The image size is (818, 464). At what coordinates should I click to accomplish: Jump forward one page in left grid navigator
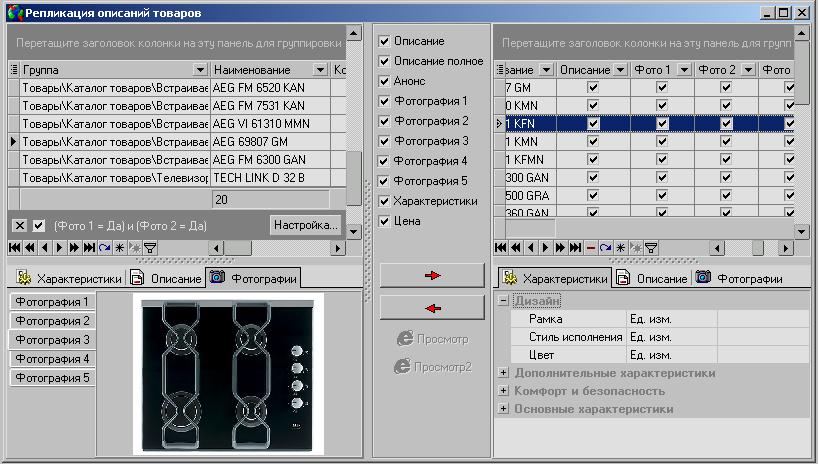point(74,248)
